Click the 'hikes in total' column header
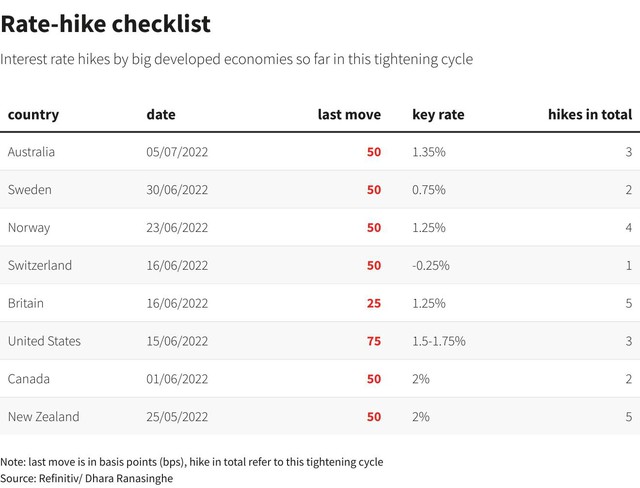 [x=589, y=114]
